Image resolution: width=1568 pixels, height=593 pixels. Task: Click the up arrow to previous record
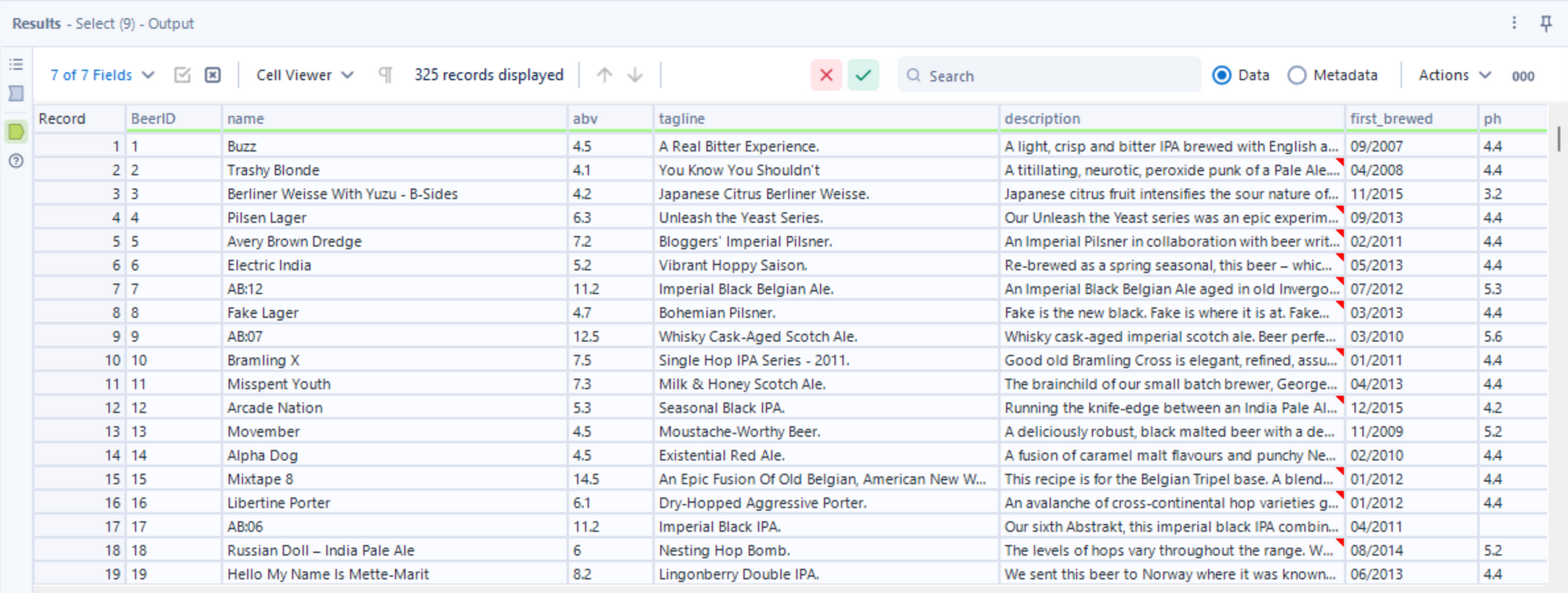[604, 75]
